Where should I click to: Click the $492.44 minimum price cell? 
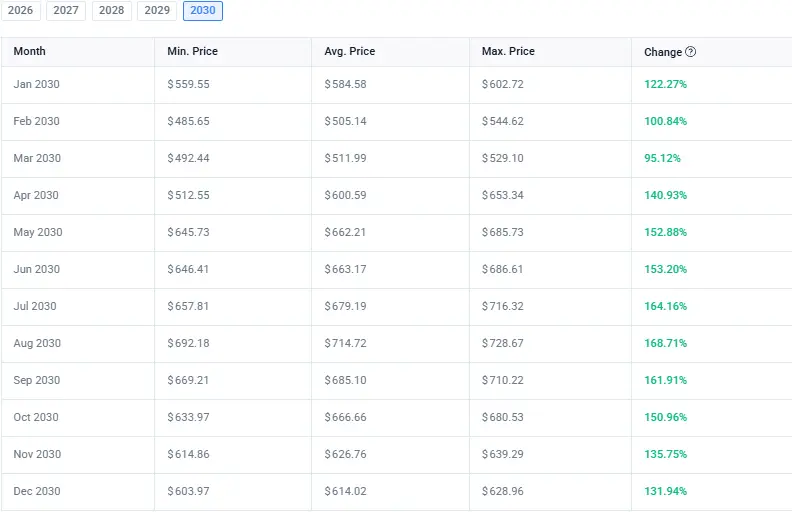click(188, 158)
